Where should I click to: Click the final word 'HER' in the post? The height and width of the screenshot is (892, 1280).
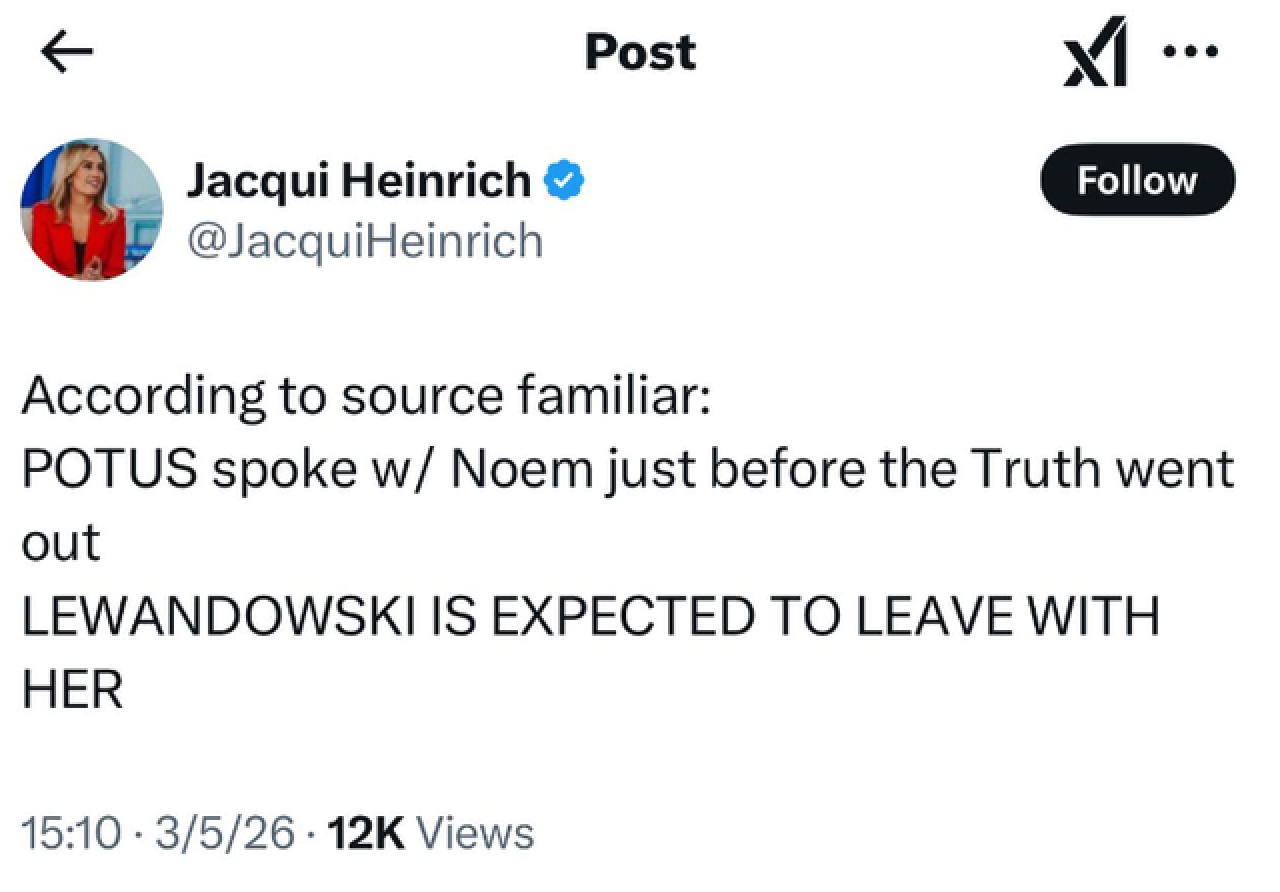[72, 690]
